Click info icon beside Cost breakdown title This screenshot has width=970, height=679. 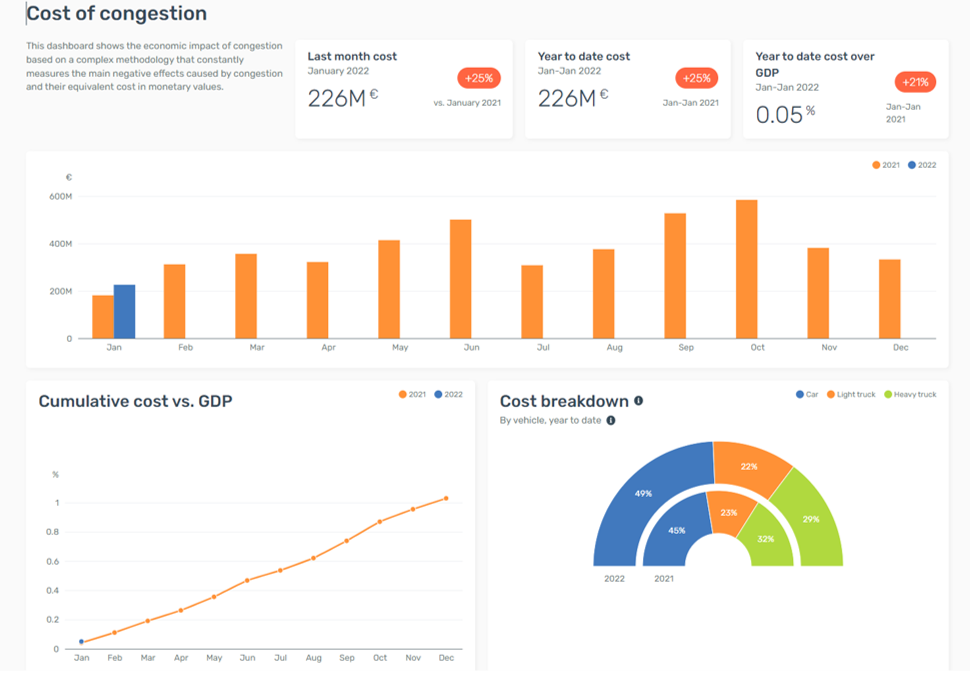(638, 401)
